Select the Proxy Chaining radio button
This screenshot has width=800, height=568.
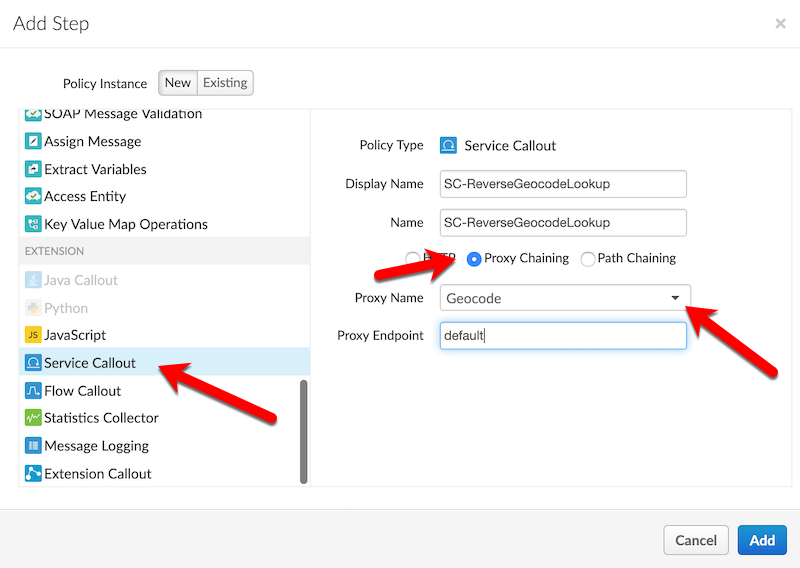point(474,259)
